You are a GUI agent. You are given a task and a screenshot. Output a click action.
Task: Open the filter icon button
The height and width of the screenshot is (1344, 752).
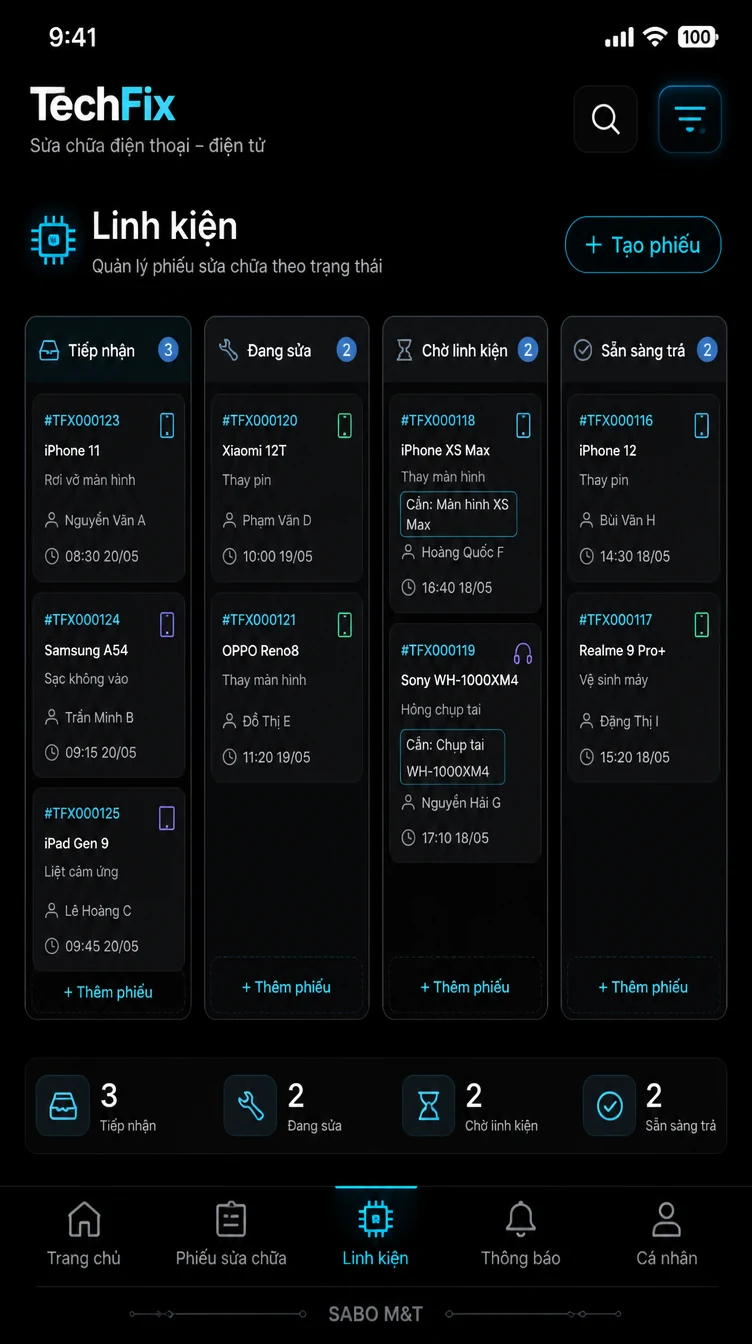point(690,119)
